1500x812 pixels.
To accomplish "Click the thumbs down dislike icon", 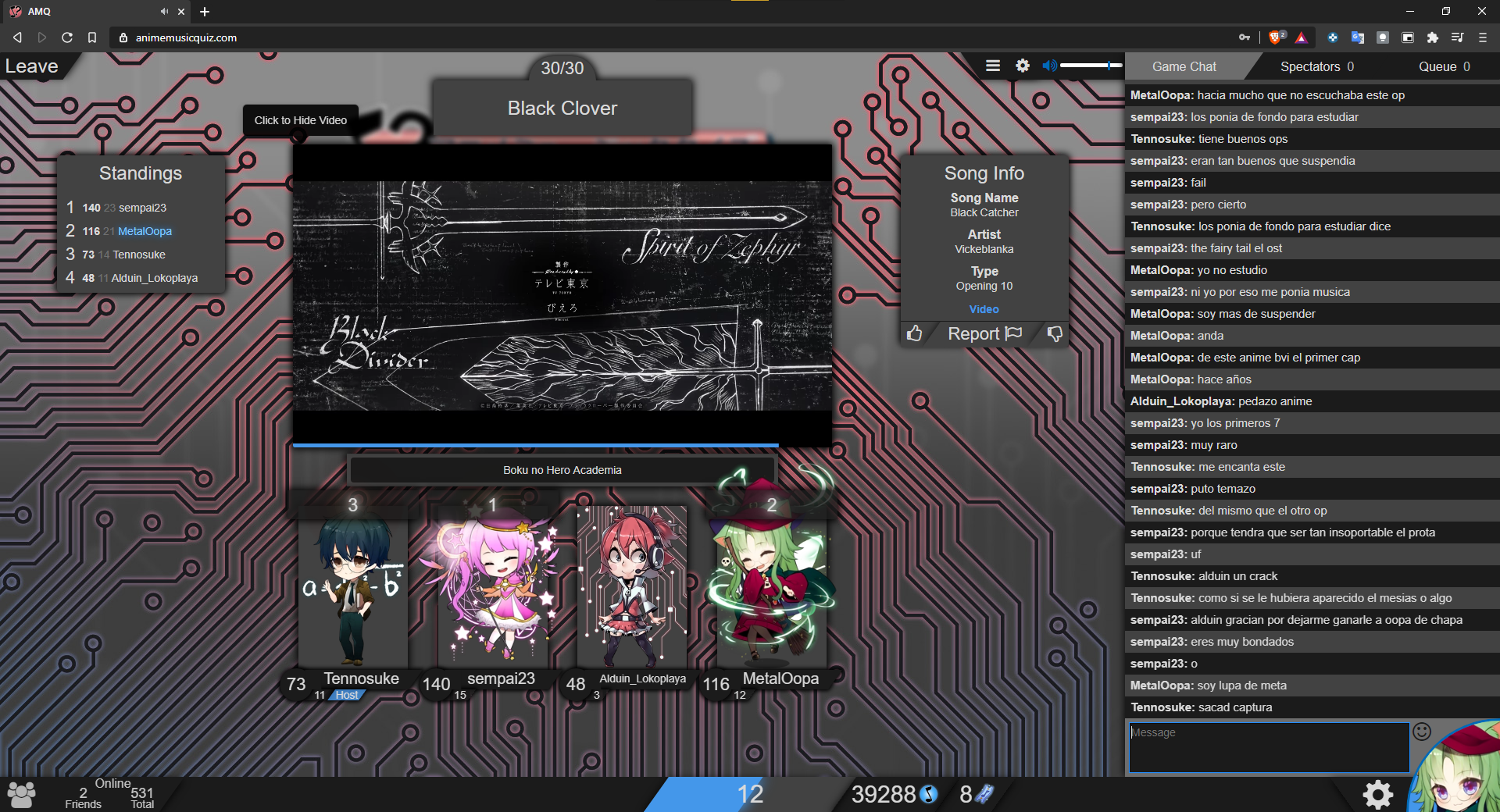I will click(x=1054, y=334).
